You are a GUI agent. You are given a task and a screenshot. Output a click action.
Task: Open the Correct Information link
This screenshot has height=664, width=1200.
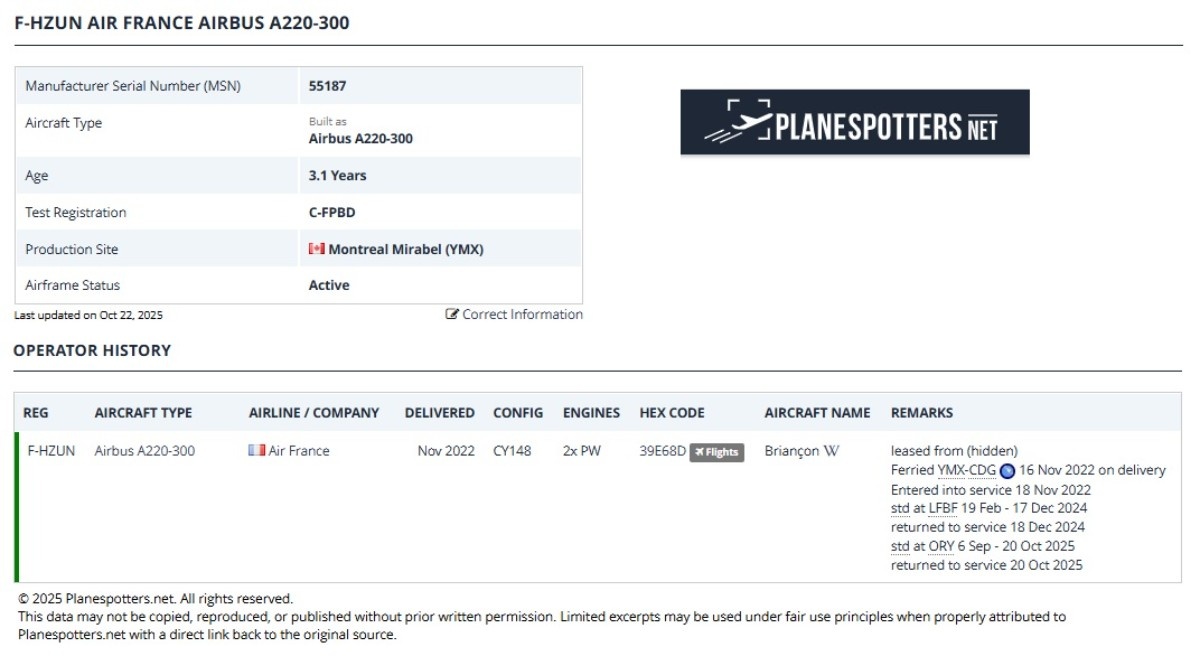pyautogui.click(x=522, y=314)
